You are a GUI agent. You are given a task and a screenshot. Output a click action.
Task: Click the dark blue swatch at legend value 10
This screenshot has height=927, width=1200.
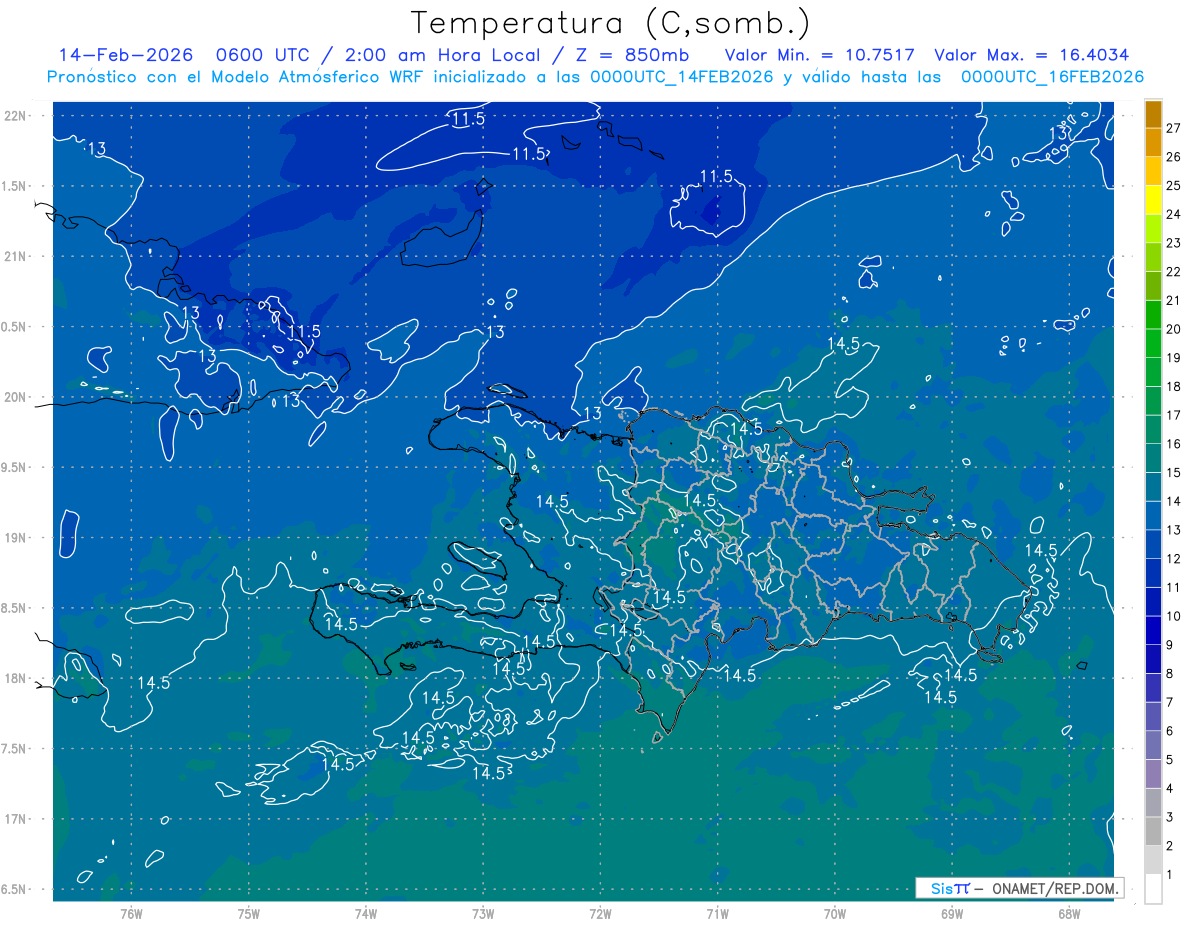tap(1153, 603)
